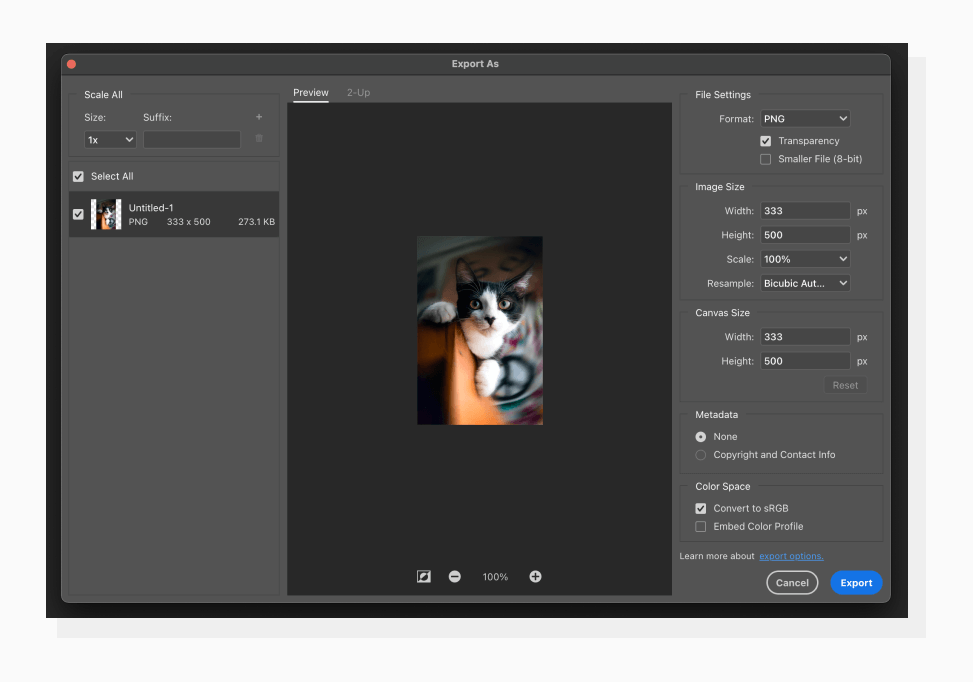
Task: Open the Format dropdown showing PNG
Action: (x=805, y=117)
